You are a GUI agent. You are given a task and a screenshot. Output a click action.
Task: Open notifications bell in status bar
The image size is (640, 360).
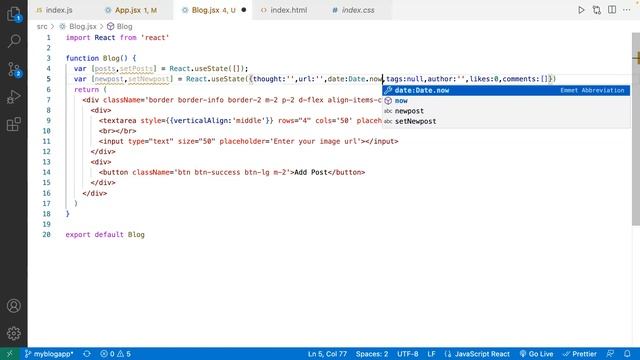tap(627, 354)
